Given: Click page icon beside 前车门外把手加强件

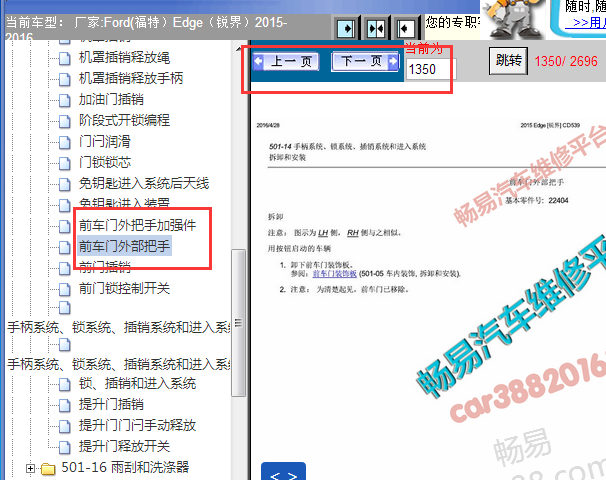Looking at the screenshot, I should (x=65, y=226).
